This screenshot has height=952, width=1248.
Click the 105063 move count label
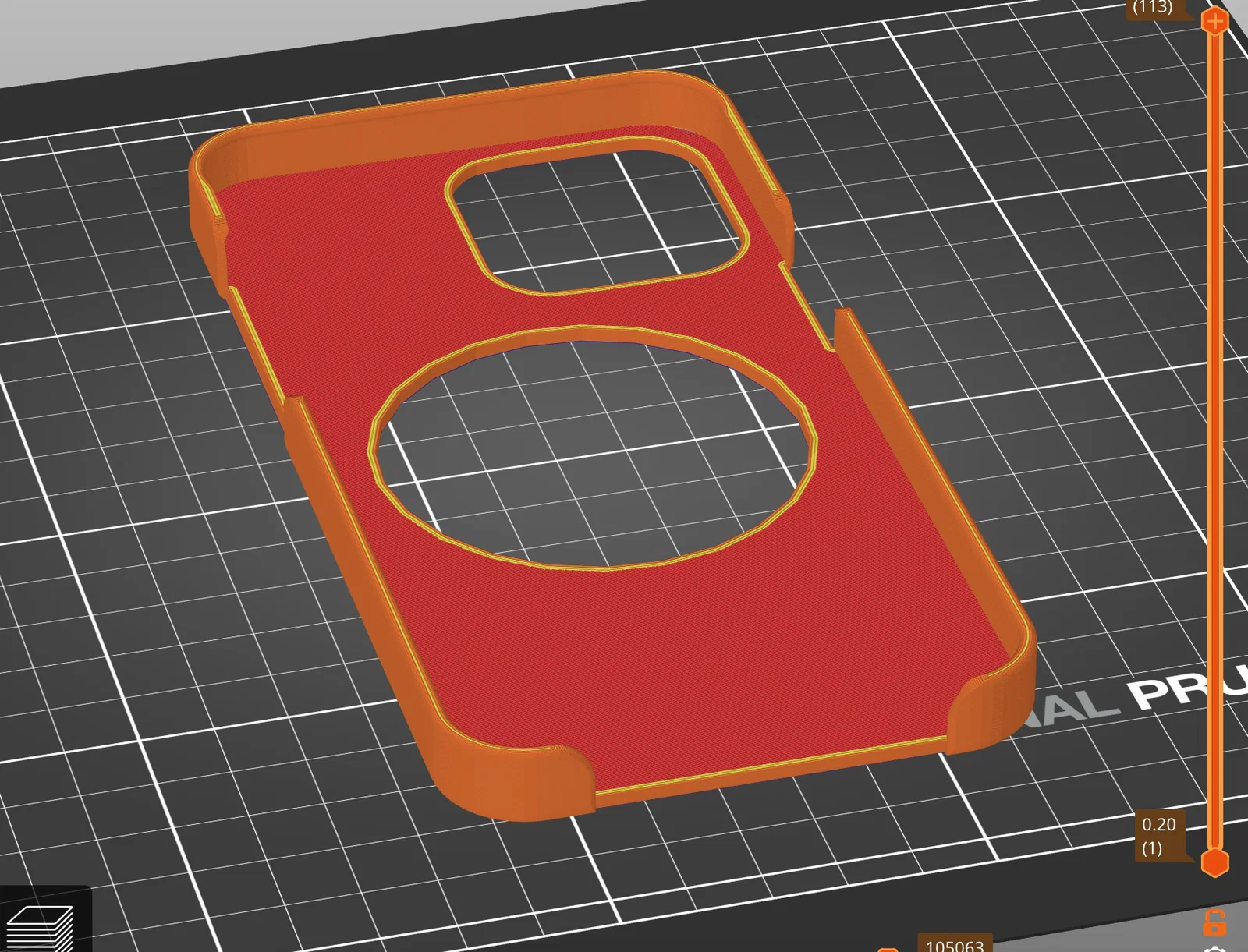coord(955,944)
